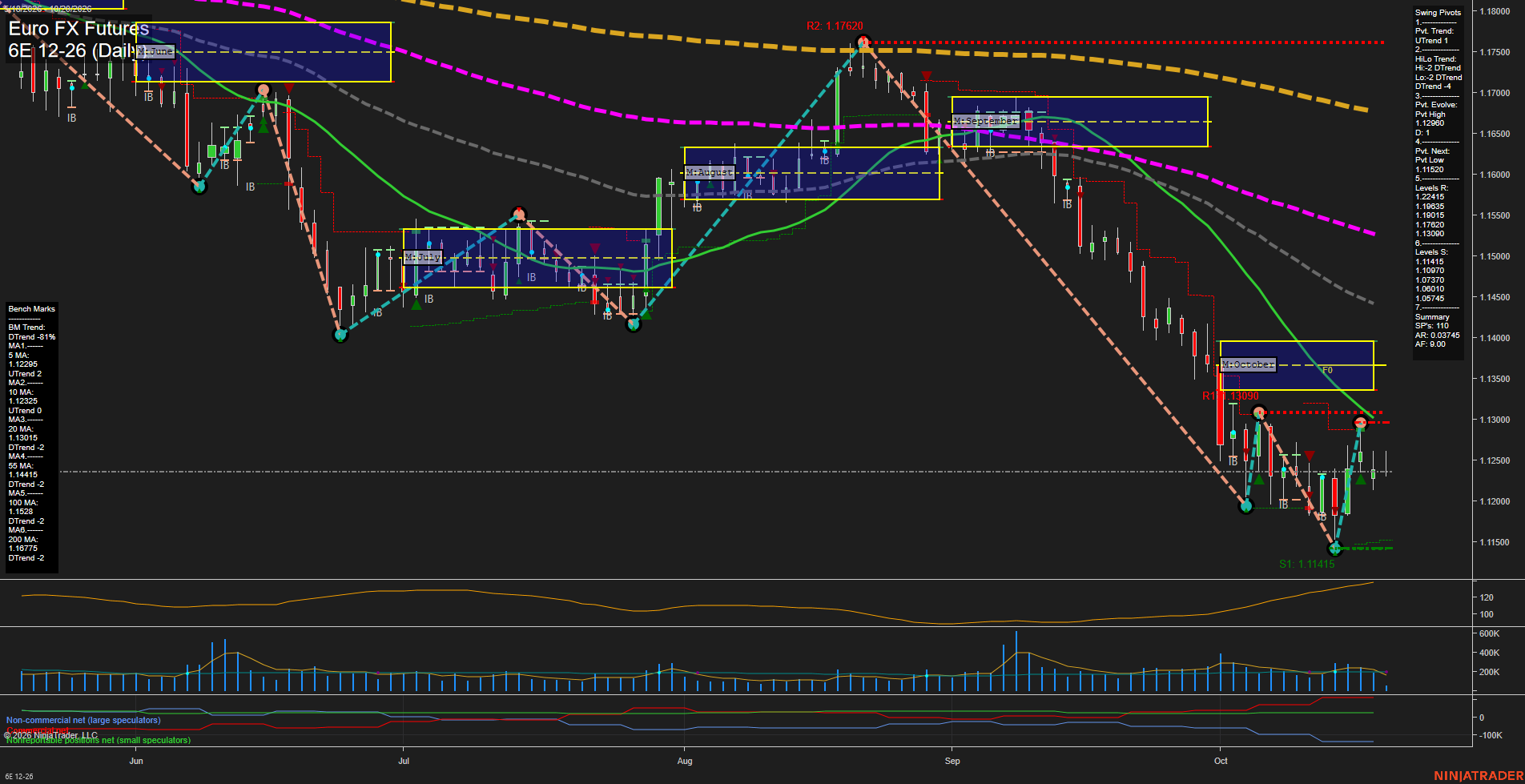
Task: Click the Euro FX Futures chart title
Action: (78, 29)
